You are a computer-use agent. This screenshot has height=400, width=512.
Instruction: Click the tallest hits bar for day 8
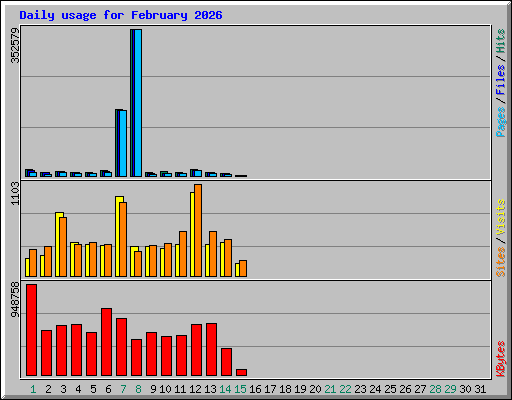[136, 103]
